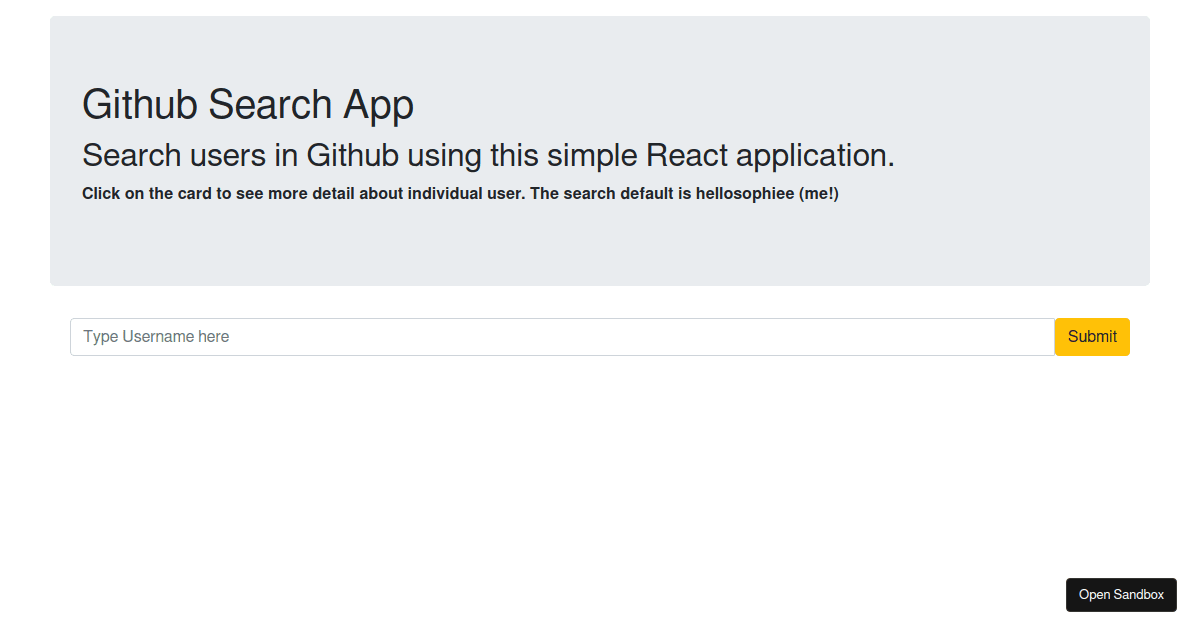The width and height of the screenshot is (1200, 630).
Task: Click empty gray banner area beside the title
Action: 800,100
